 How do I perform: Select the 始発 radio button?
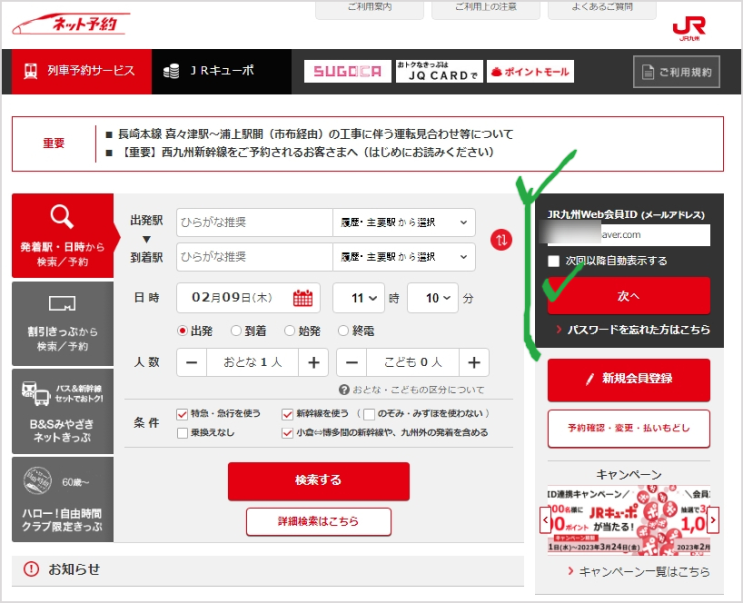tap(290, 331)
